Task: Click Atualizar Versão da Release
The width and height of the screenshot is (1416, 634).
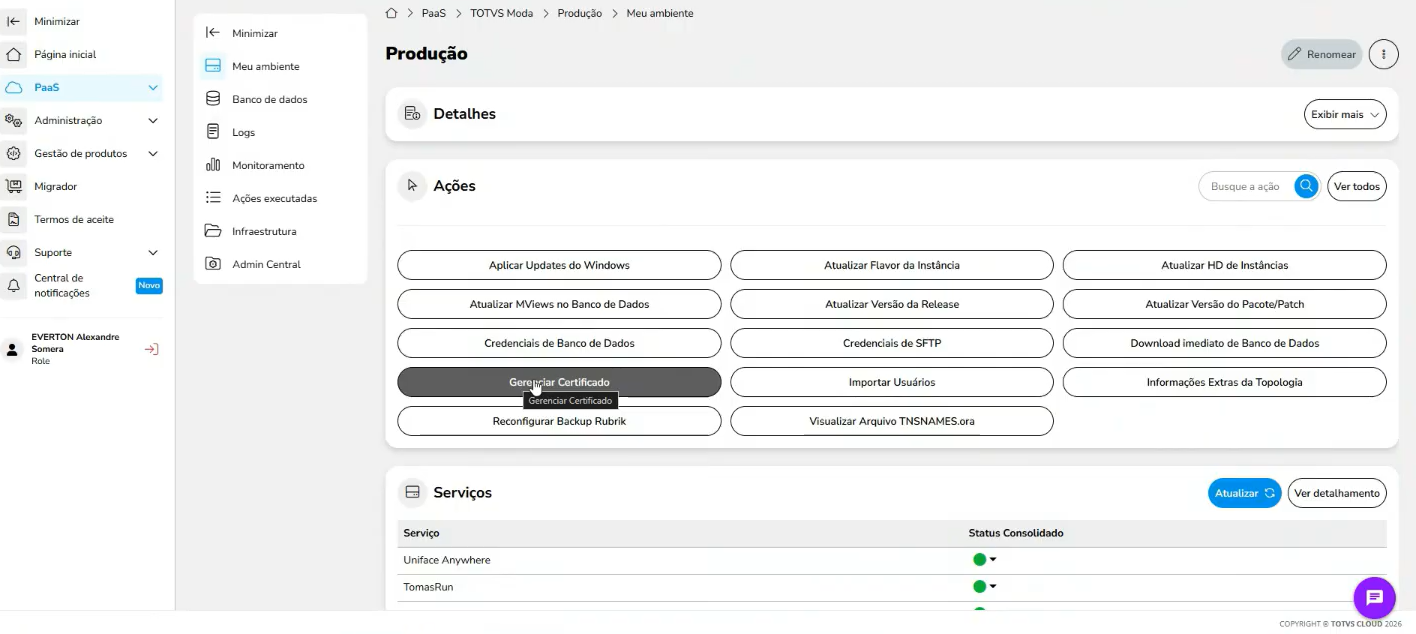Action: (x=892, y=304)
